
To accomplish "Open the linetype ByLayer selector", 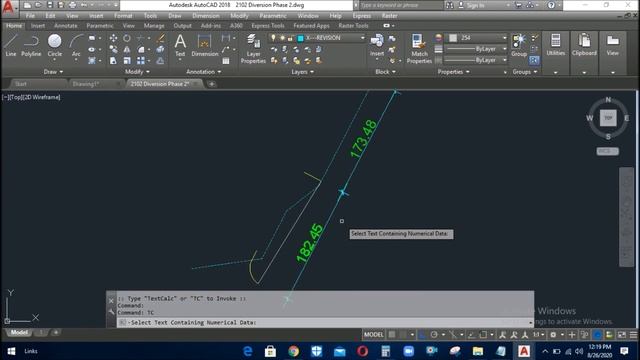I will tap(476, 60).
